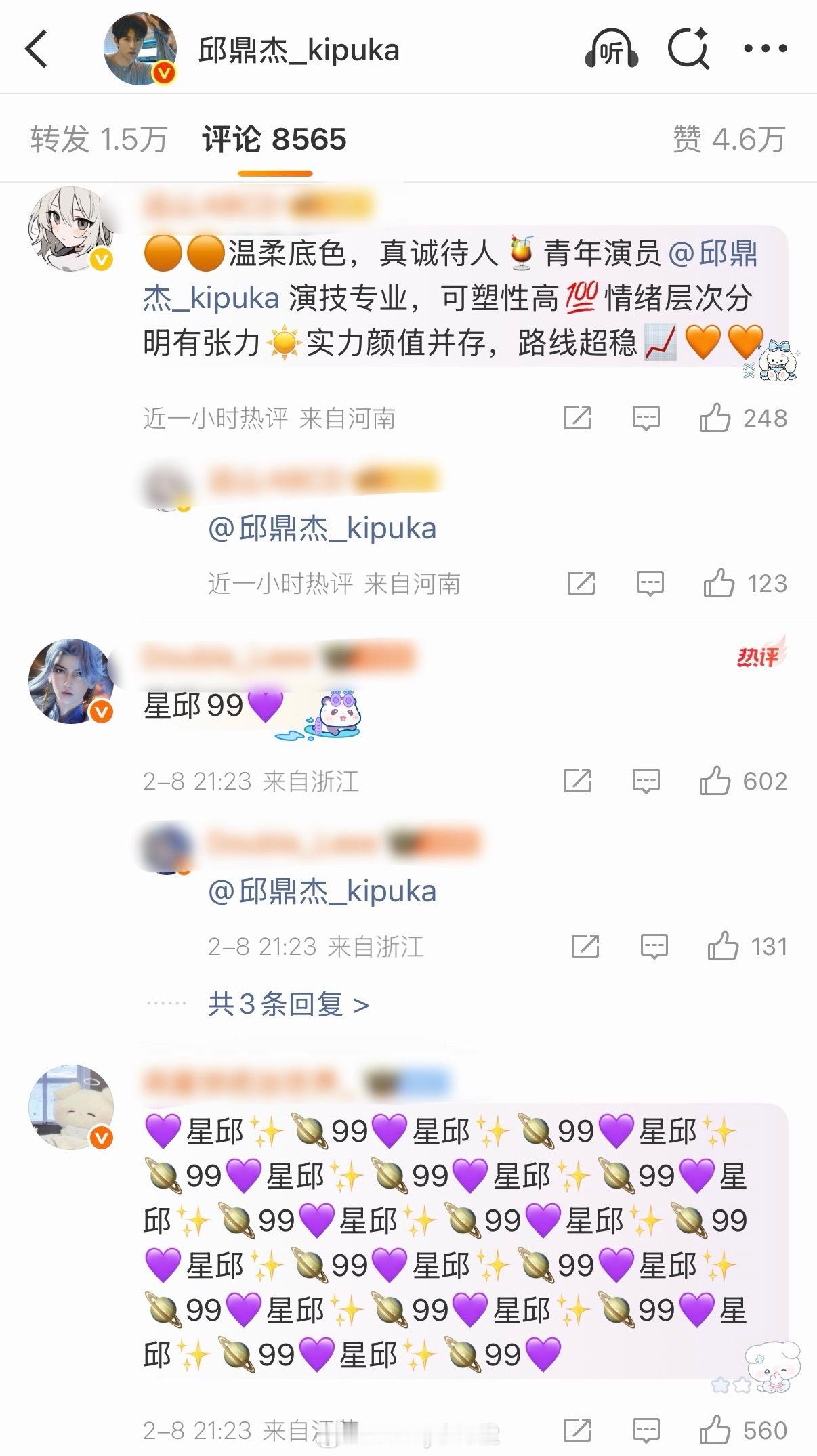Like the comment with 248 likes

pyautogui.click(x=743, y=418)
